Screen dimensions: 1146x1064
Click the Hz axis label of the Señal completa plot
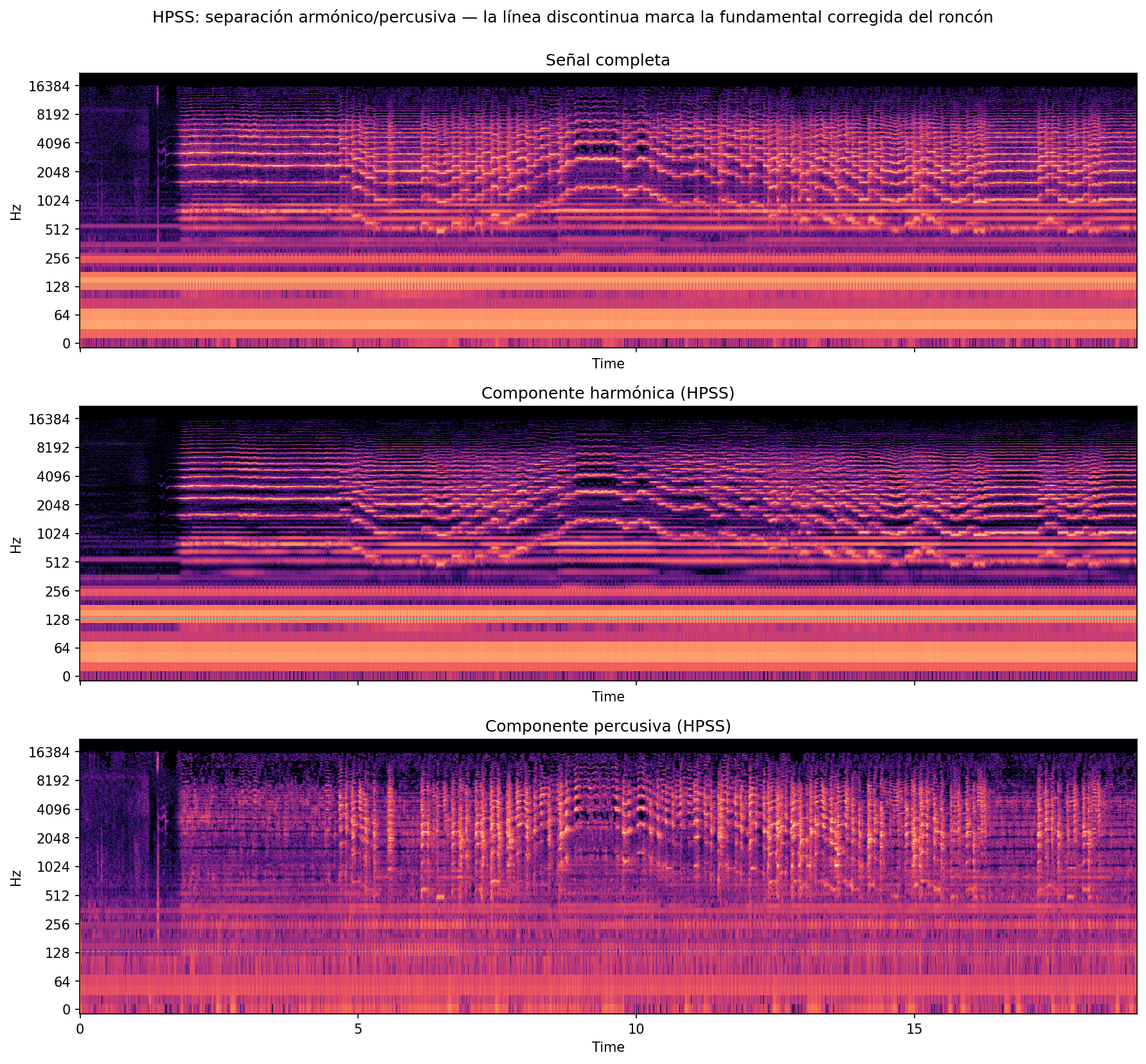click(17, 212)
